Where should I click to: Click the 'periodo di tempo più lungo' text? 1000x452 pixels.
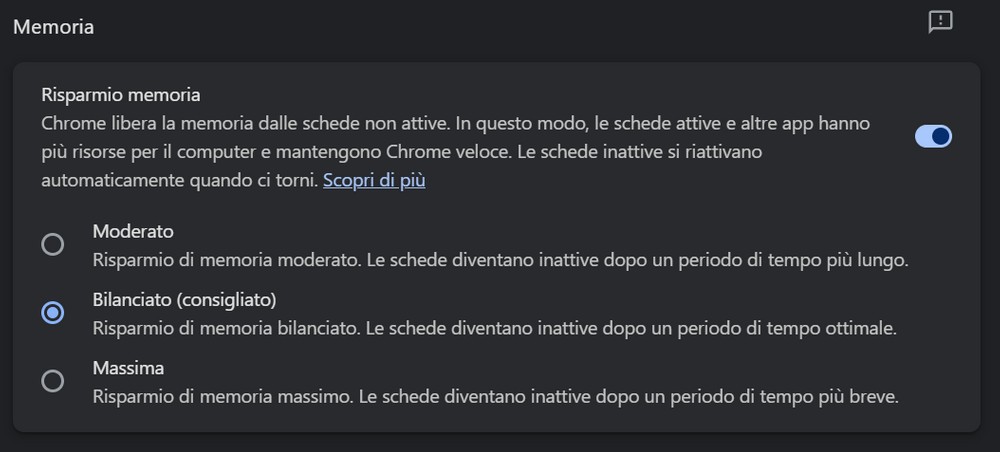click(x=800, y=260)
